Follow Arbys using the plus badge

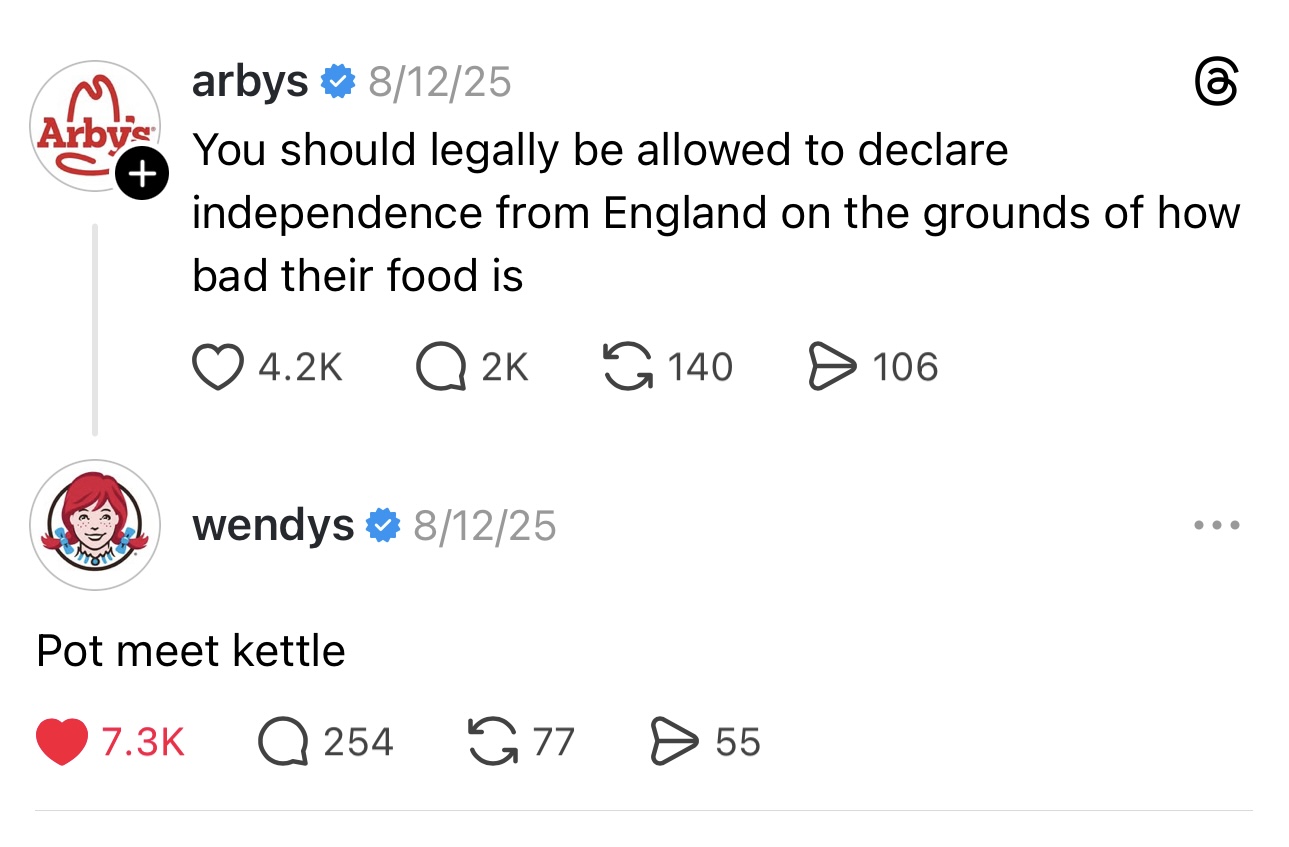point(143,176)
